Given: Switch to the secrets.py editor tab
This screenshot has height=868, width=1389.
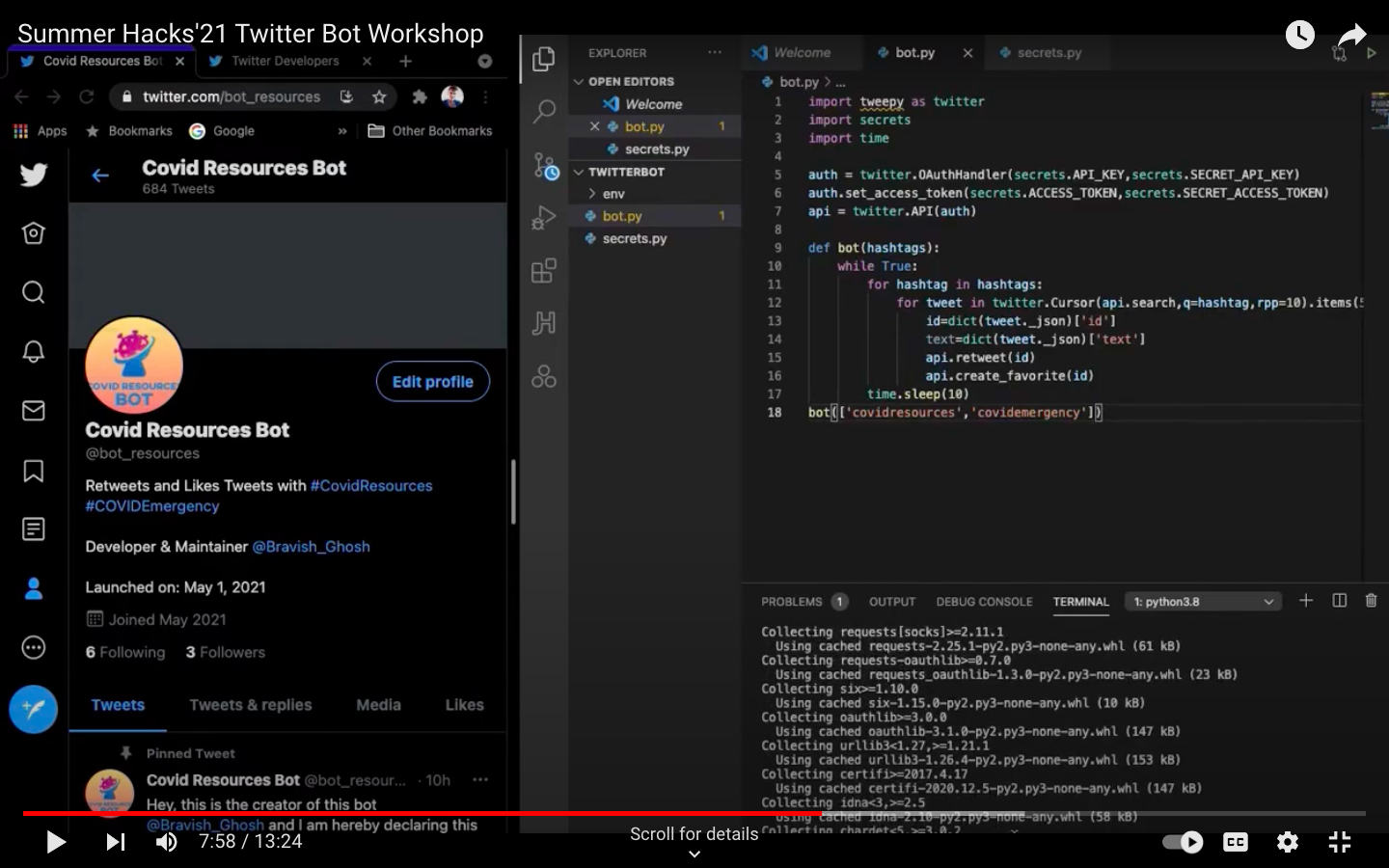Looking at the screenshot, I should point(1049,53).
